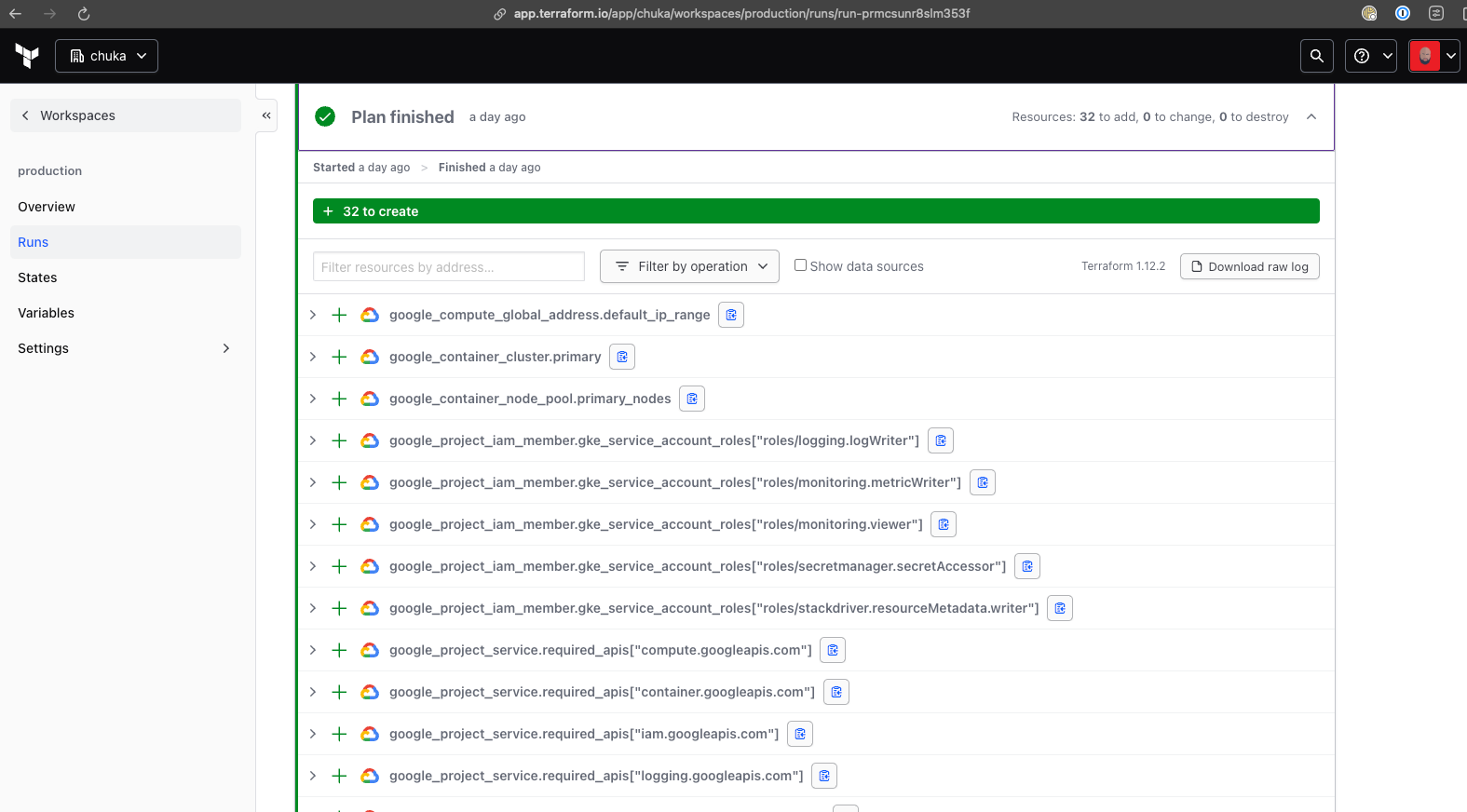Screen dimensions: 1467x812
Task: Click the Terraform logo home icon
Action: point(27,56)
